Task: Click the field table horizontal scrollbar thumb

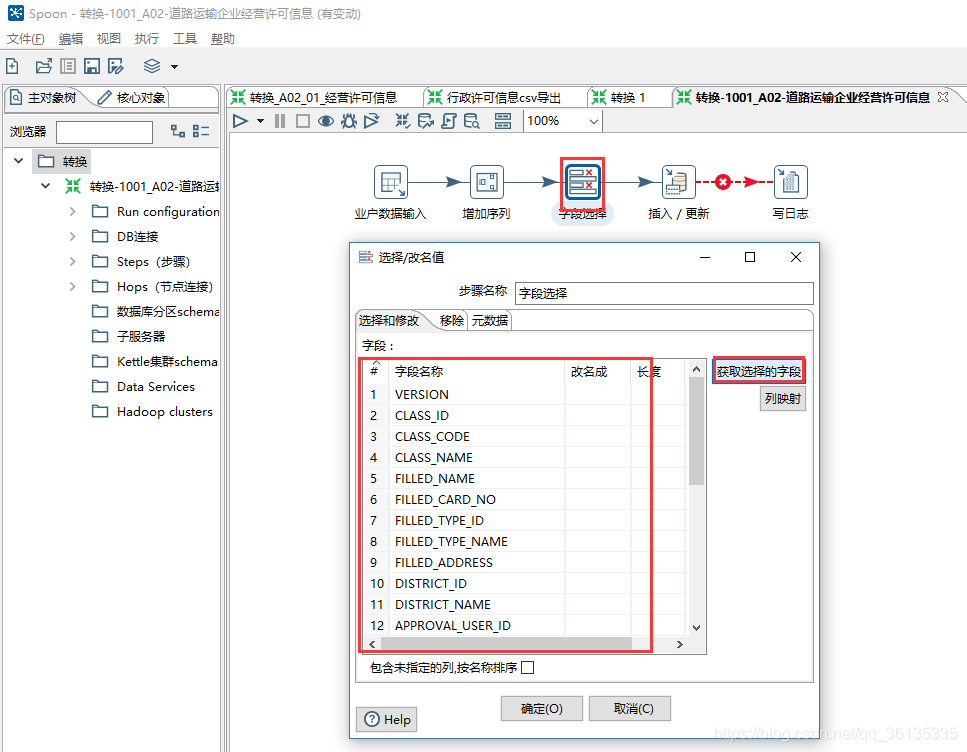Action: (506, 644)
